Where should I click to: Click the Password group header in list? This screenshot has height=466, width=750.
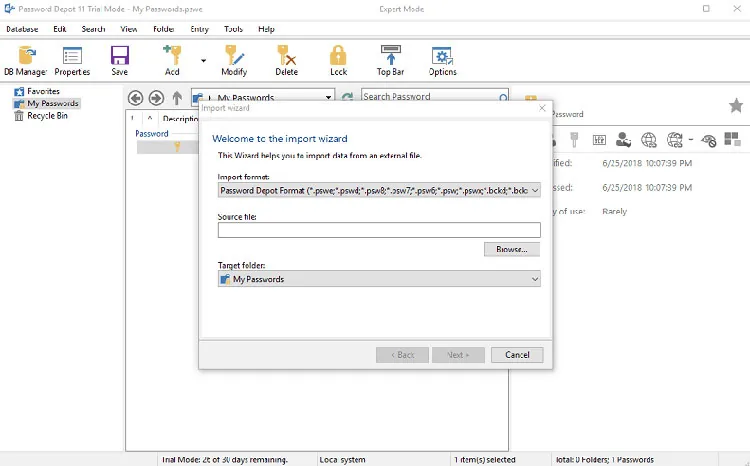click(152, 133)
